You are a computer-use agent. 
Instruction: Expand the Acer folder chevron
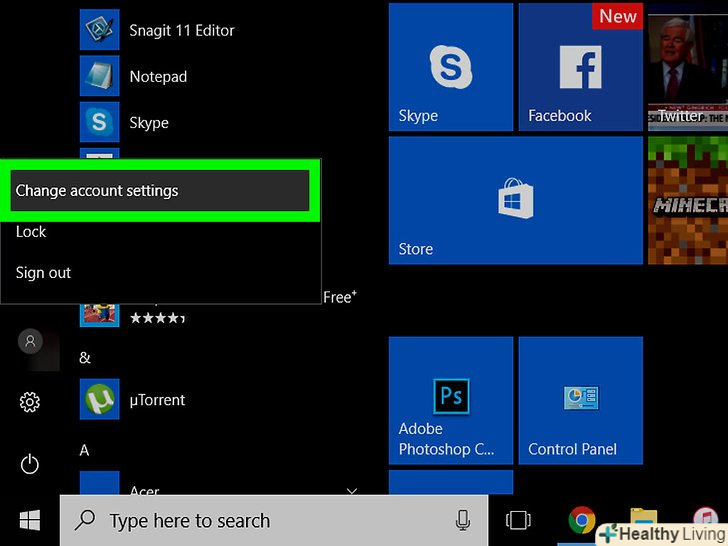pyautogui.click(x=352, y=491)
